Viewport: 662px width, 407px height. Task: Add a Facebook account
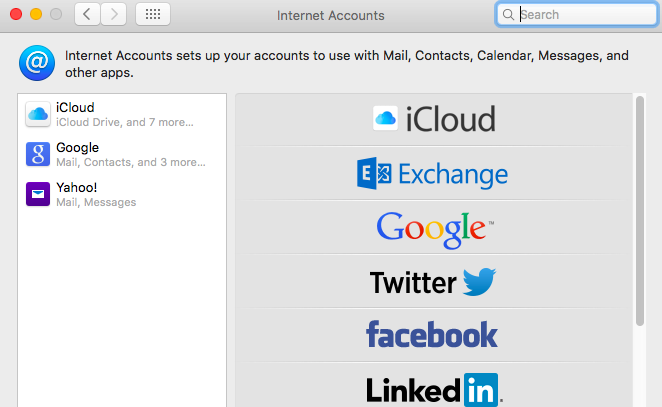[x=434, y=335]
